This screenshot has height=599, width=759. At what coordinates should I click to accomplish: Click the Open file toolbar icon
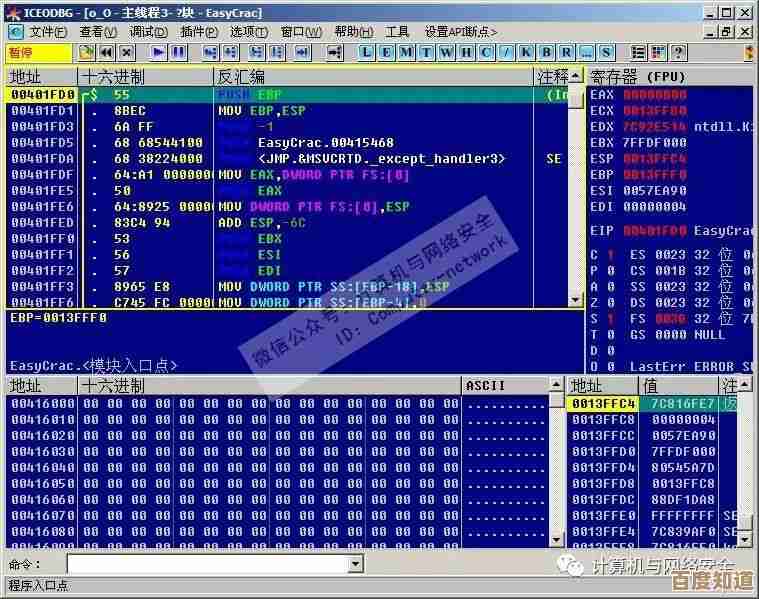(87, 52)
